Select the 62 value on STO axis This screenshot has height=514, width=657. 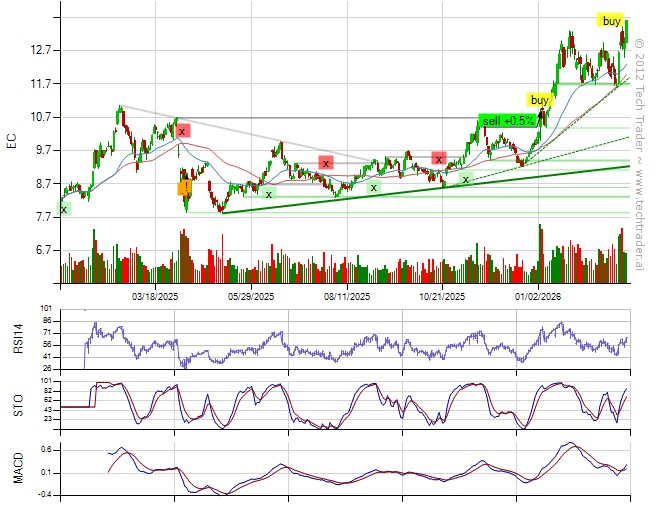pos(46,400)
